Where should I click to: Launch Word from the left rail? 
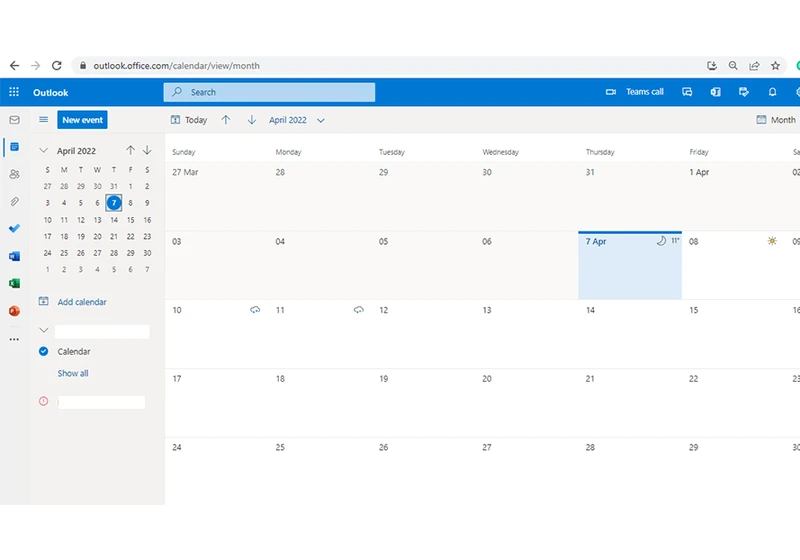tap(14, 256)
